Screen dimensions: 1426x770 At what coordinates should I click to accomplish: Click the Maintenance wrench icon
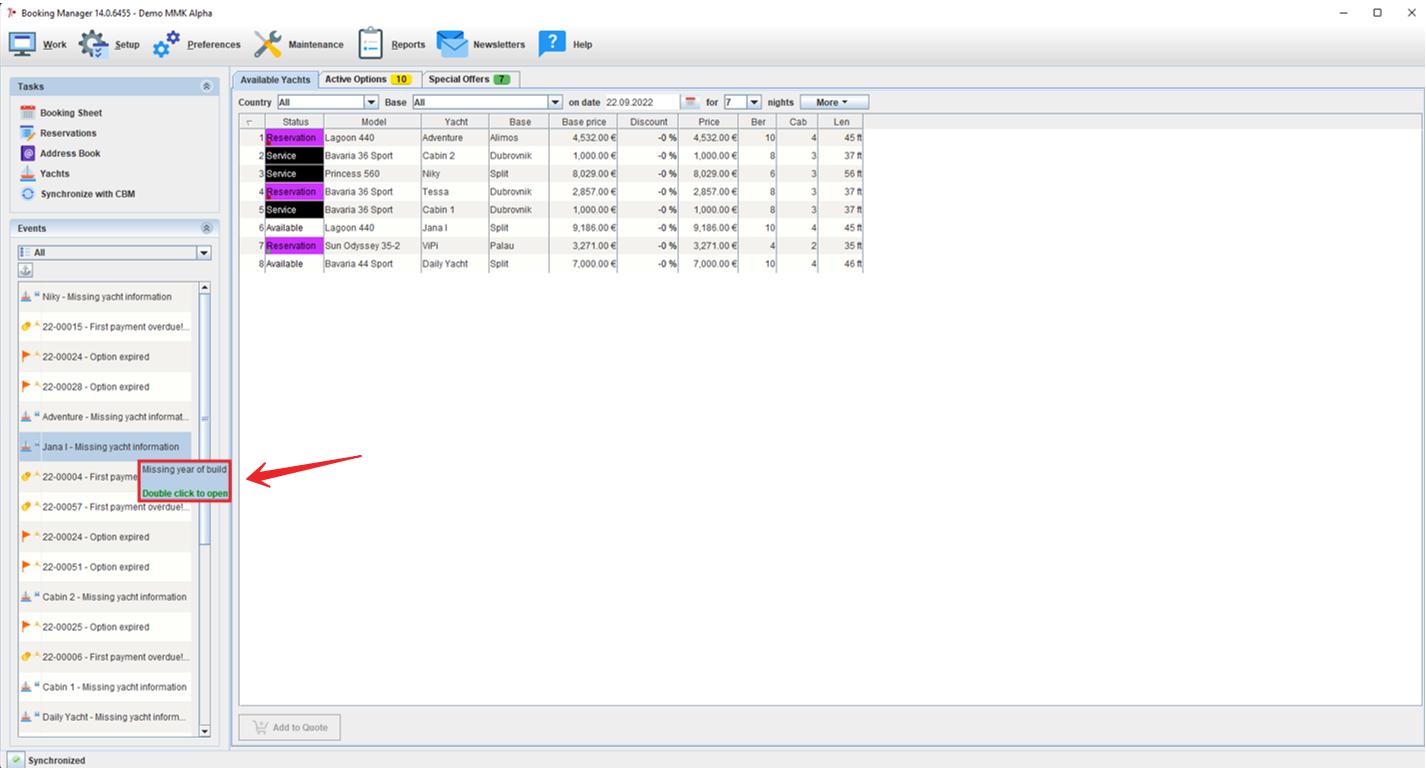coord(267,44)
